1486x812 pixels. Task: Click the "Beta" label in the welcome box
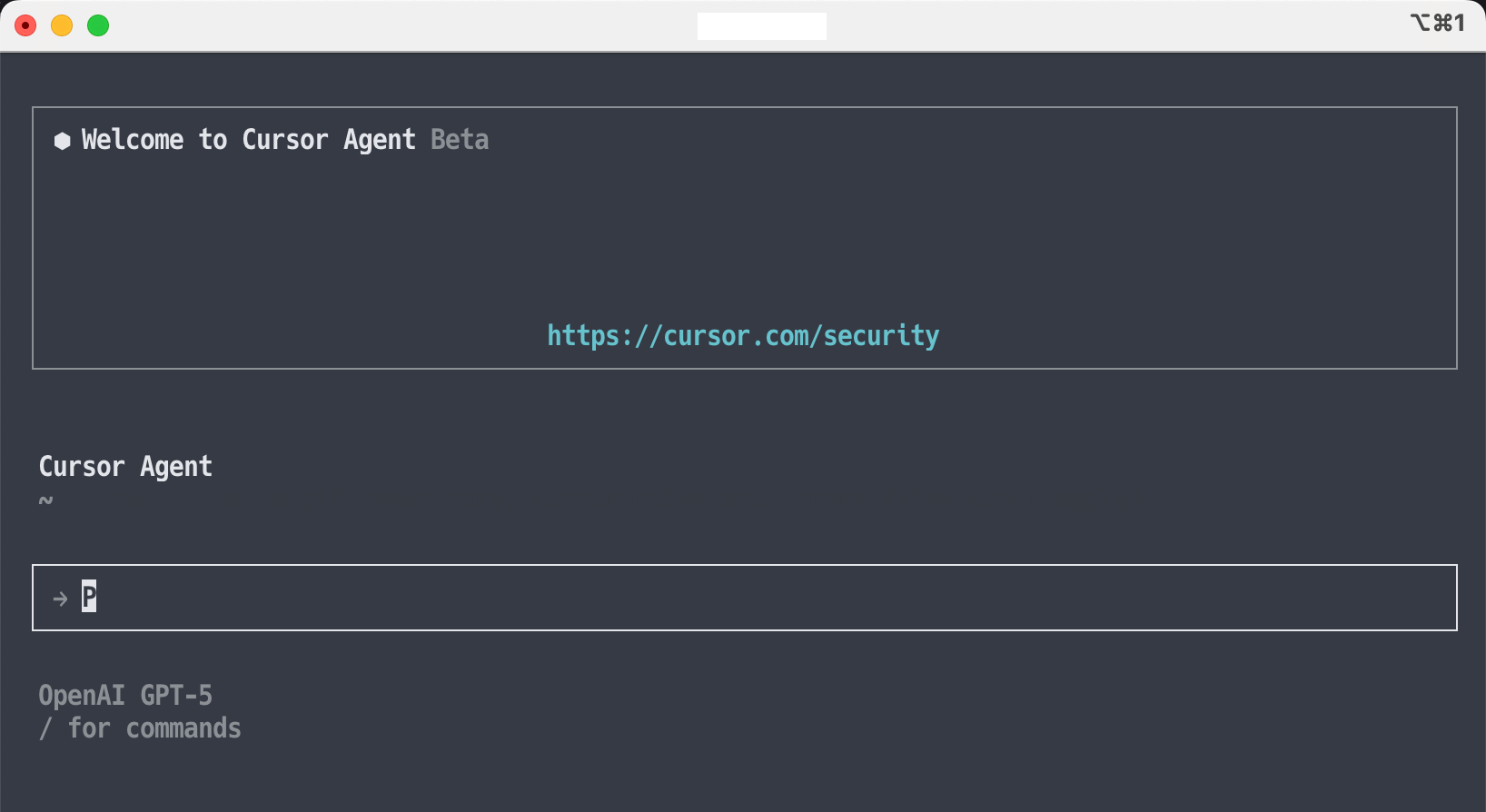(x=460, y=140)
